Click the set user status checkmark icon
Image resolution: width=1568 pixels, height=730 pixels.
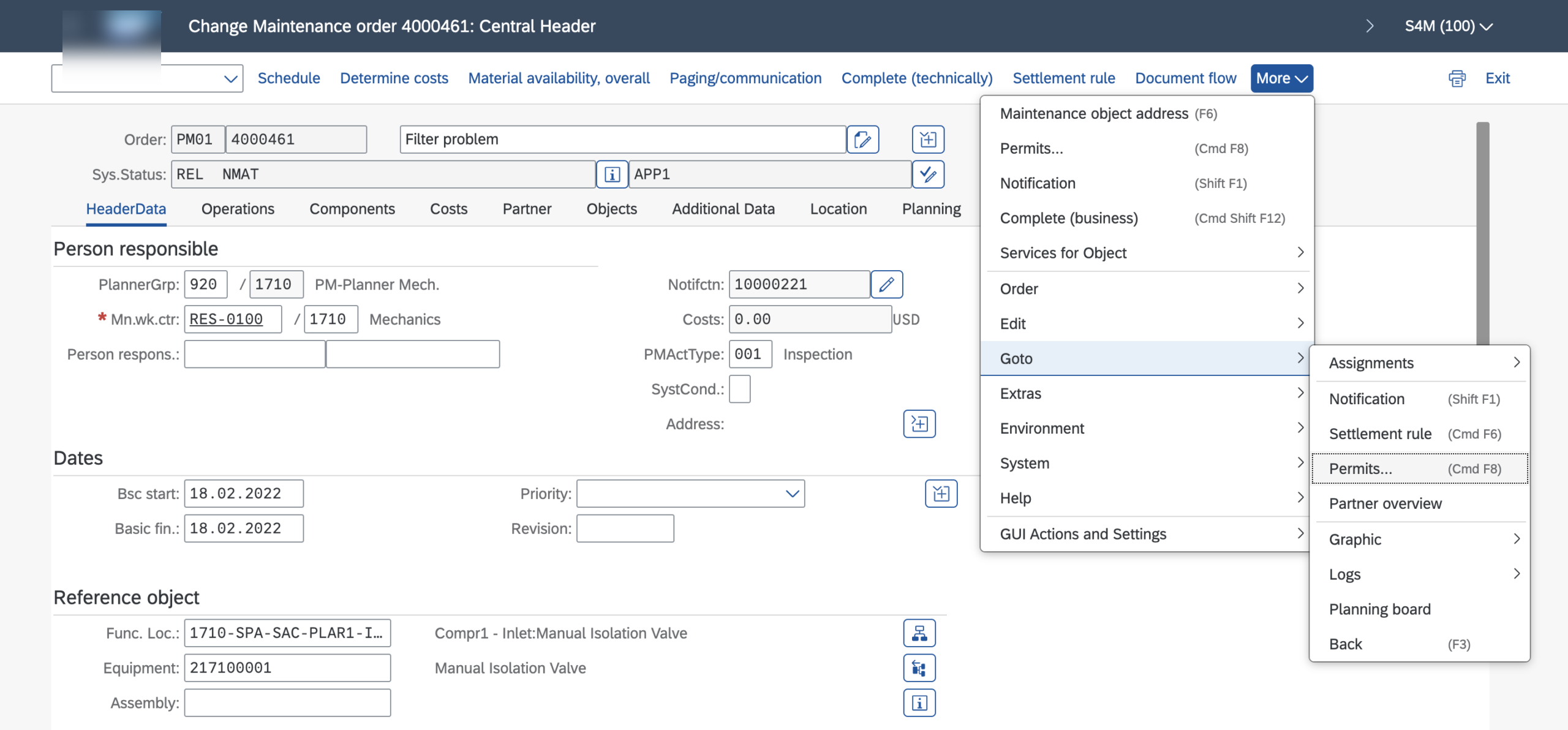[x=928, y=175]
